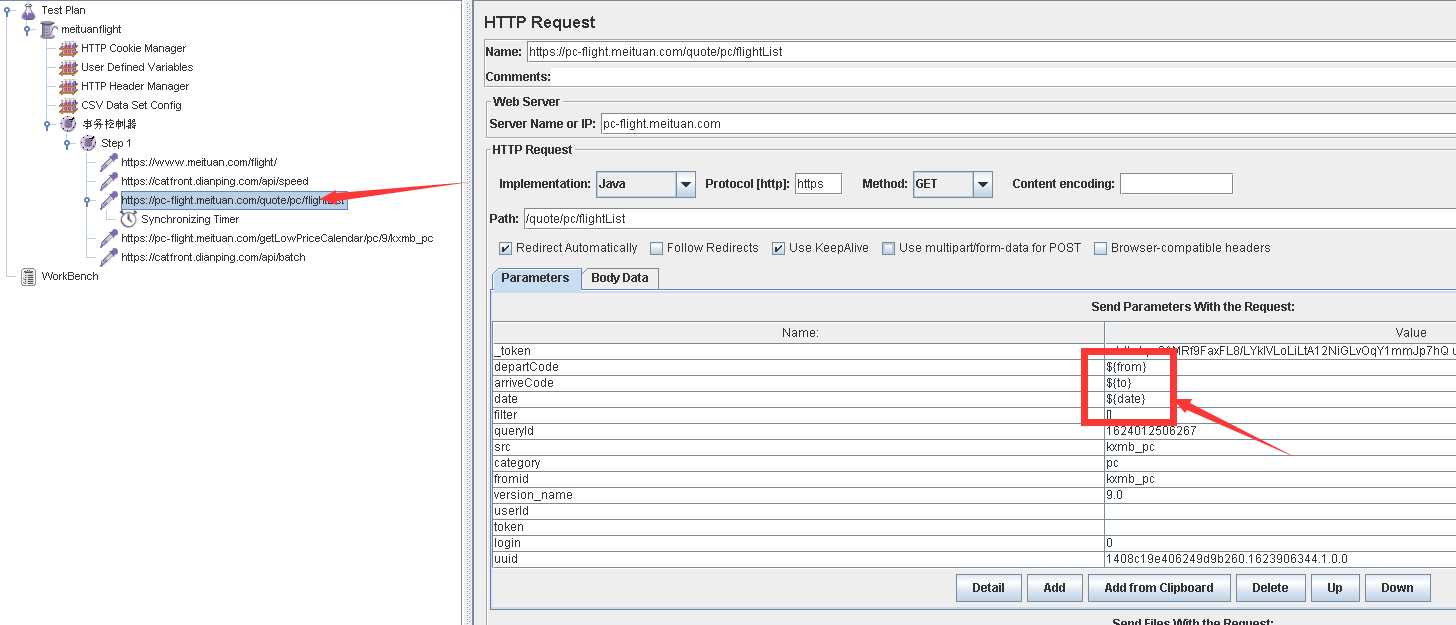This screenshot has height=625, width=1456.
Task: Click the sampler icon for quote/pc/flightList
Action: [x=108, y=200]
